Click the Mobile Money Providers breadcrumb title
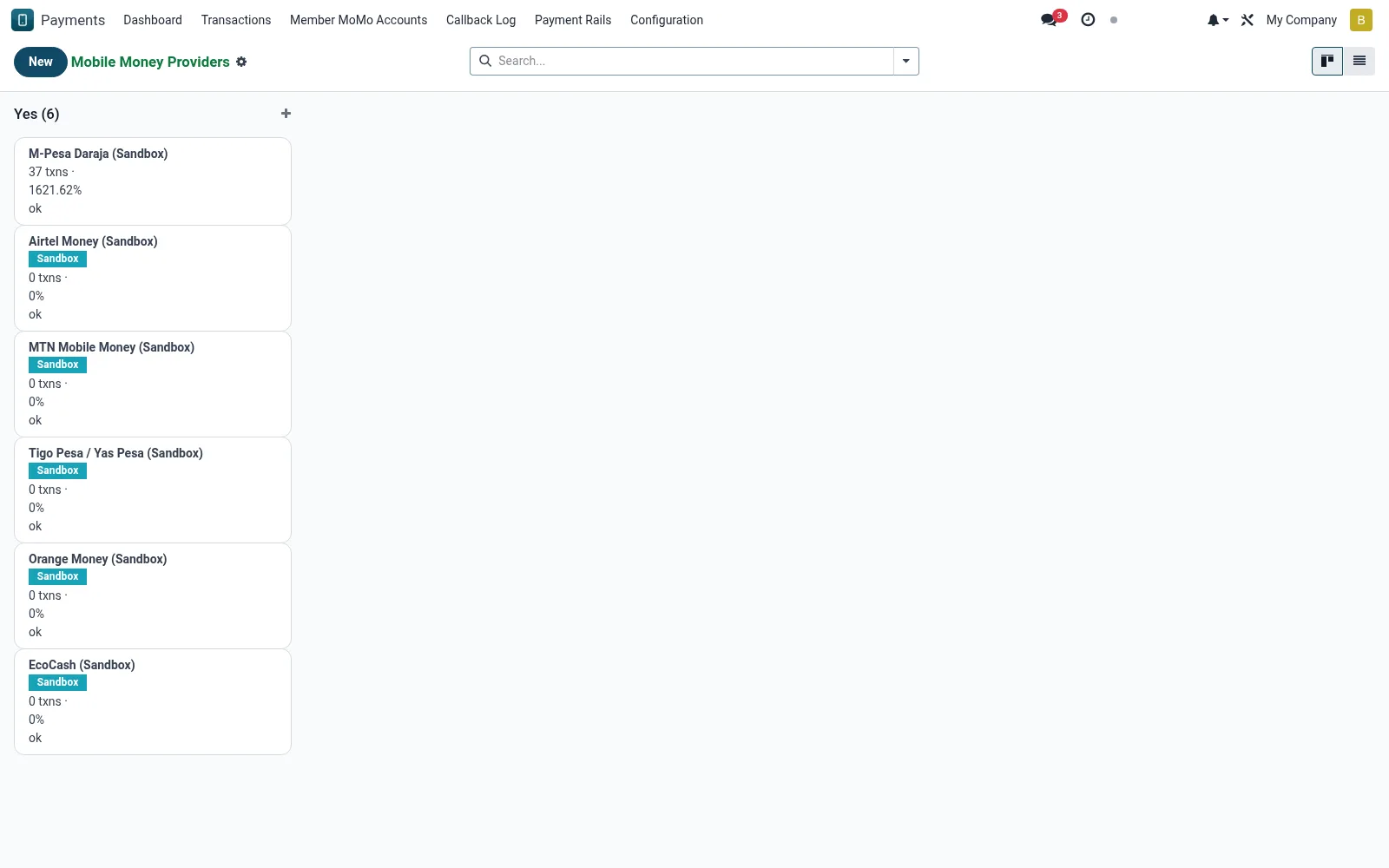This screenshot has height=868, width=1389. tap(150, 62)
